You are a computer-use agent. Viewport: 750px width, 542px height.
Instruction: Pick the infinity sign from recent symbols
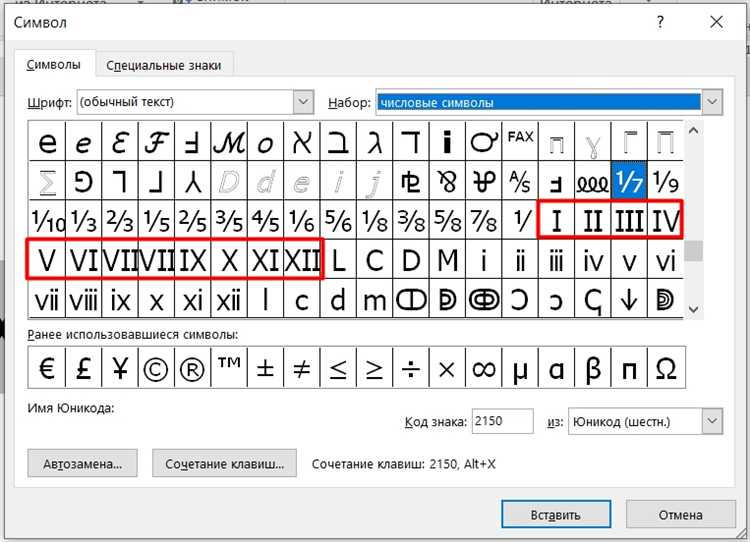pyautogui.click(x=484, y=368)
